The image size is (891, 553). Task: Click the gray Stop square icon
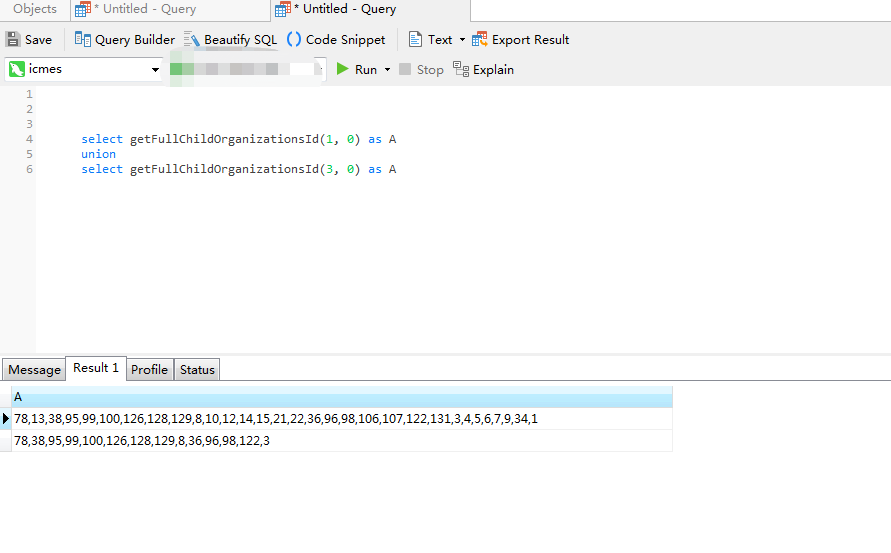405,69
